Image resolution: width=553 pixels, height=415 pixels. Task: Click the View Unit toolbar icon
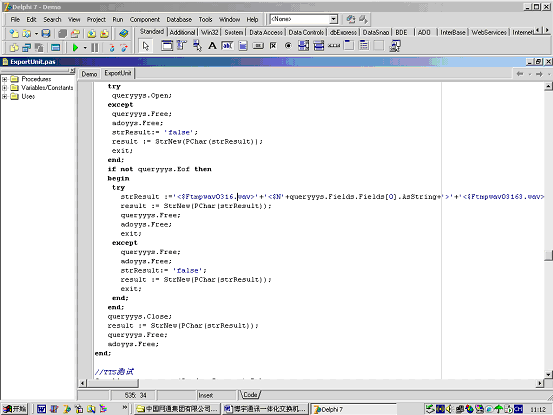14,47
